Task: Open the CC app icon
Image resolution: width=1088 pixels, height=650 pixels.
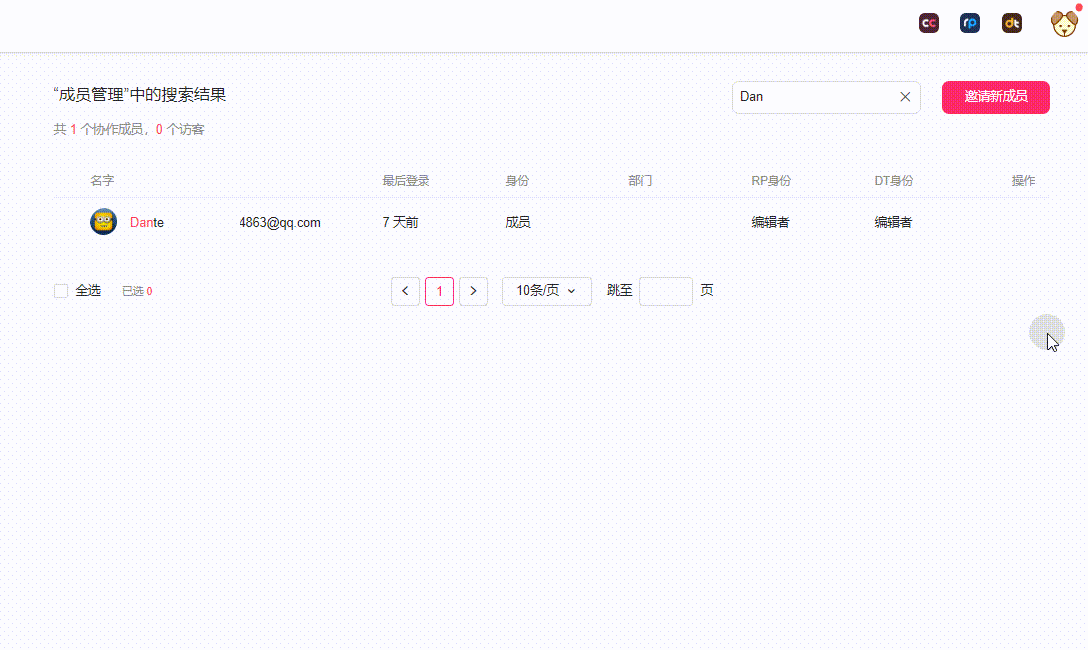Action: [x=928, y=23]
